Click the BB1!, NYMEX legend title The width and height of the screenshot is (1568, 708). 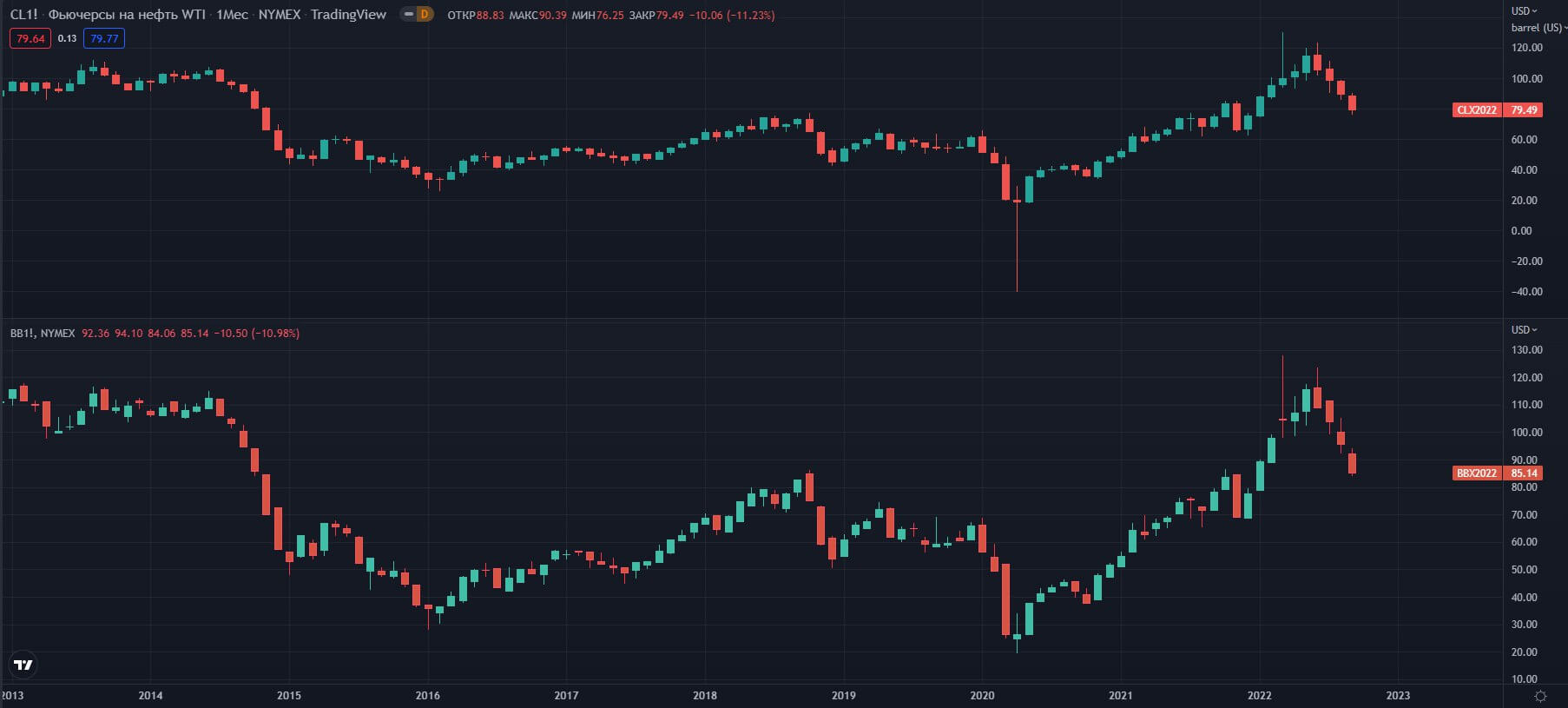43,333
